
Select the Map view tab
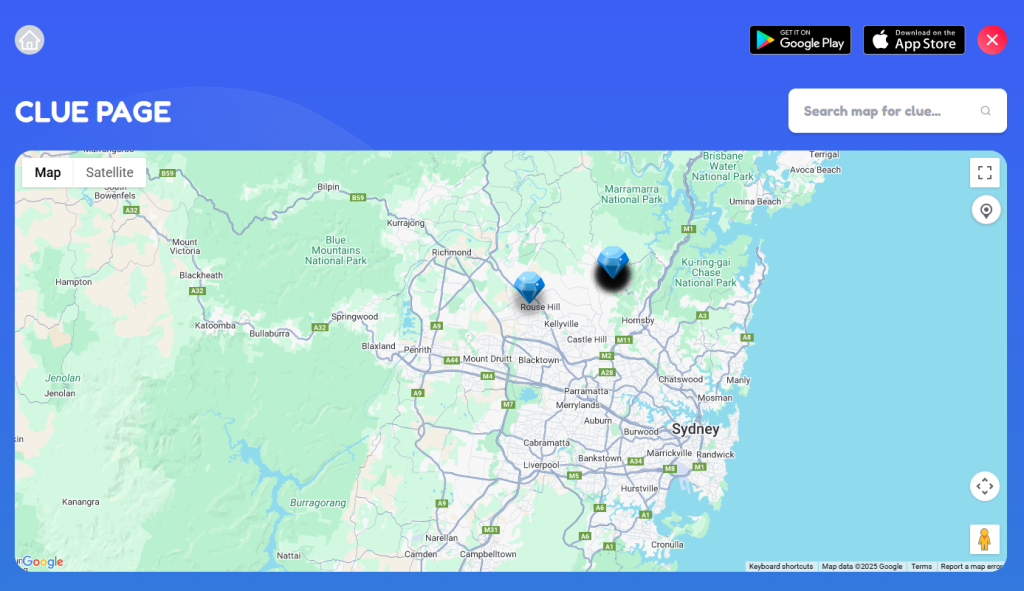tap(48, 173)
